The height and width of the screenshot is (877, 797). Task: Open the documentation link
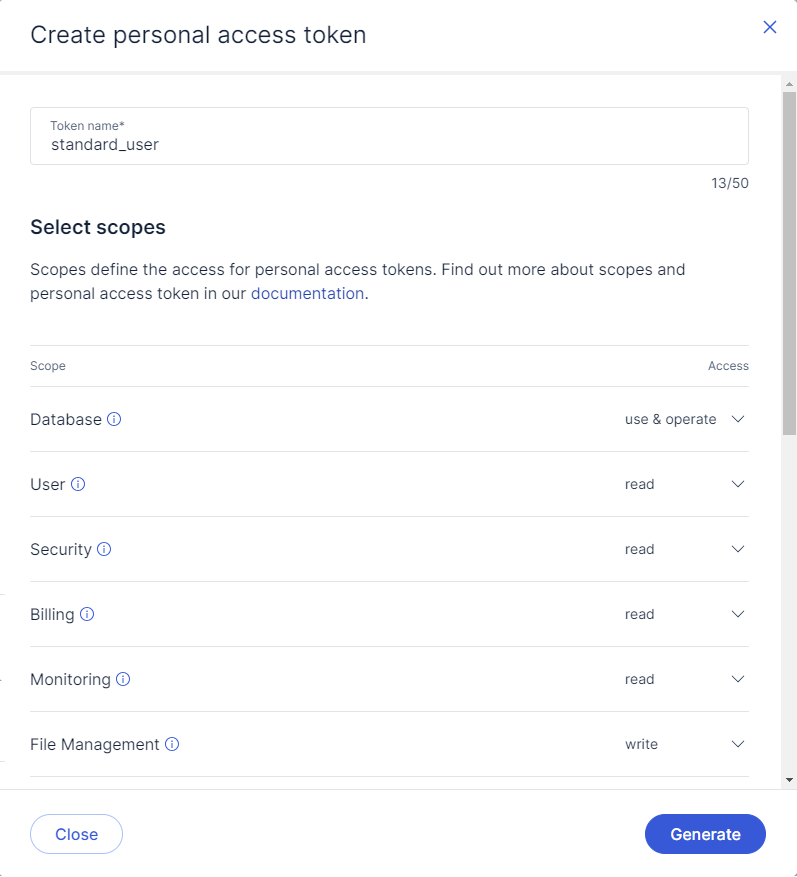(307, 293)
